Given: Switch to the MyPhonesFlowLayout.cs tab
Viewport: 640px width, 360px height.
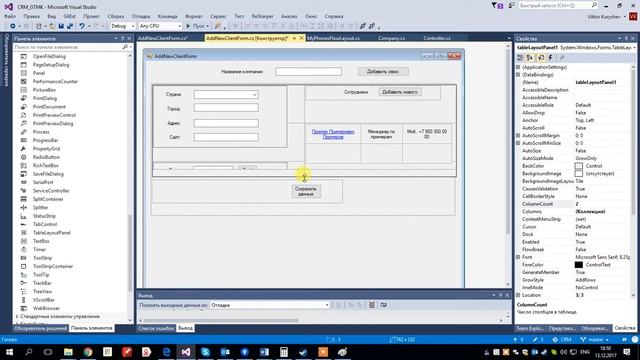Looking at the screenshot, I should [x=333, y=38].
